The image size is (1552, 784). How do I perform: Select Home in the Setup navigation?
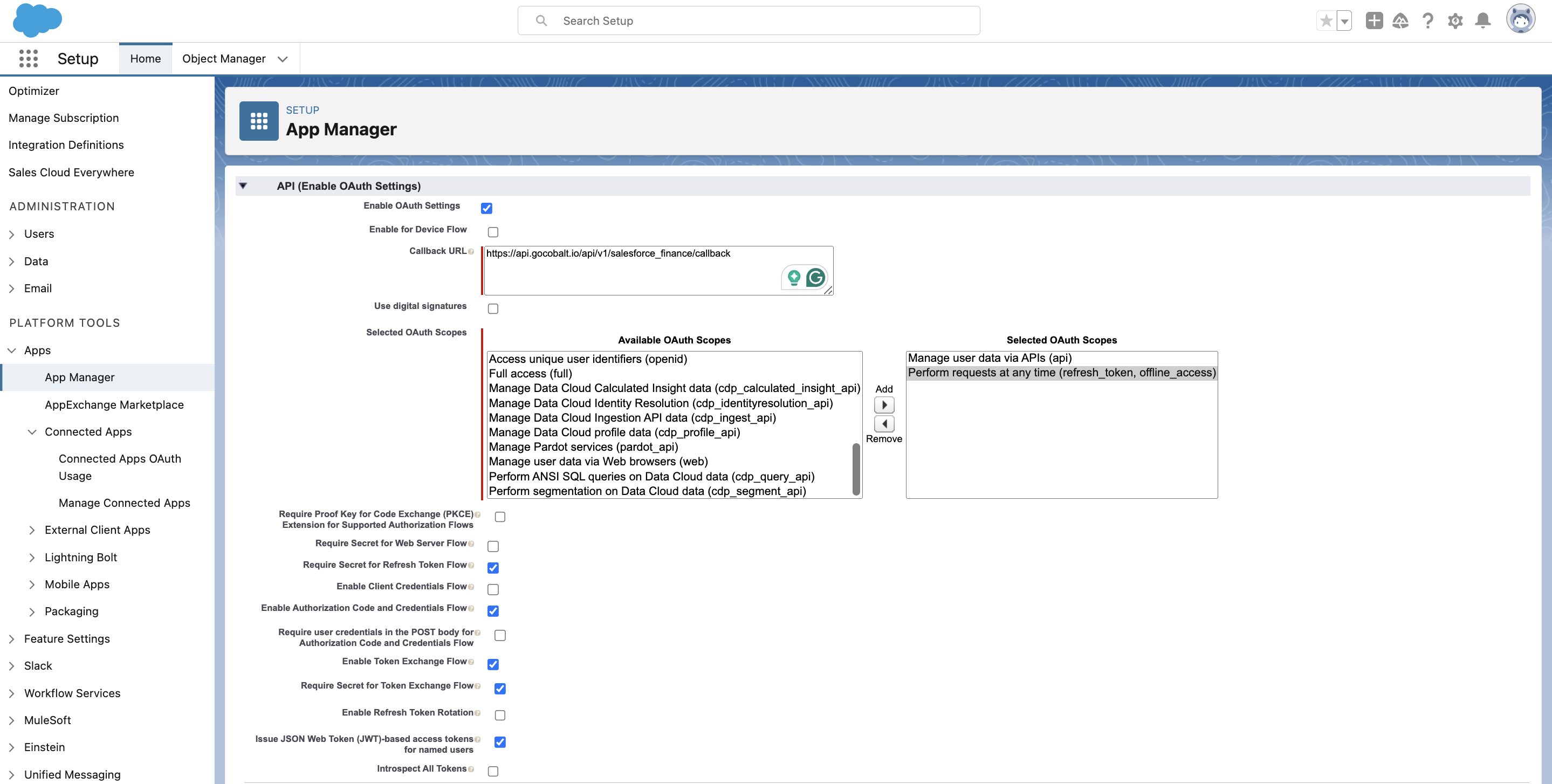click(x=145, y=58)
